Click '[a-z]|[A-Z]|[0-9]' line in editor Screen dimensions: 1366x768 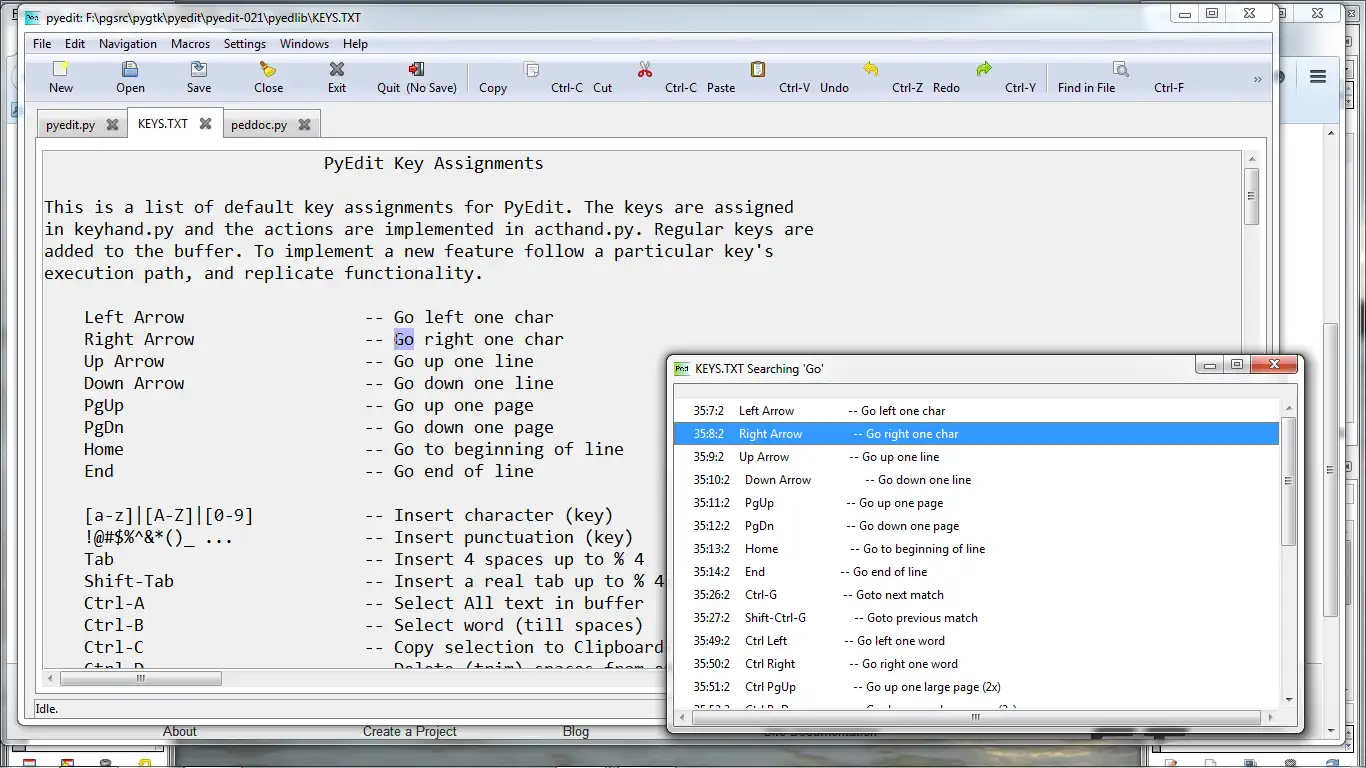[x=169, y=516]
